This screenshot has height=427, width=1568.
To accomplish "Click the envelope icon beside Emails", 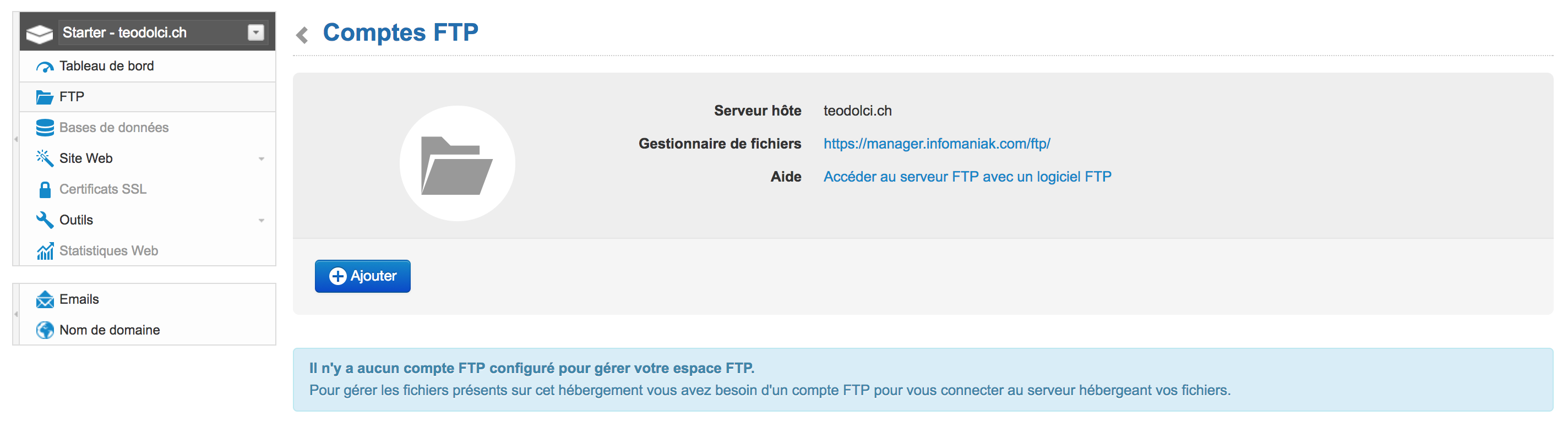I will (x=45, y=299).
